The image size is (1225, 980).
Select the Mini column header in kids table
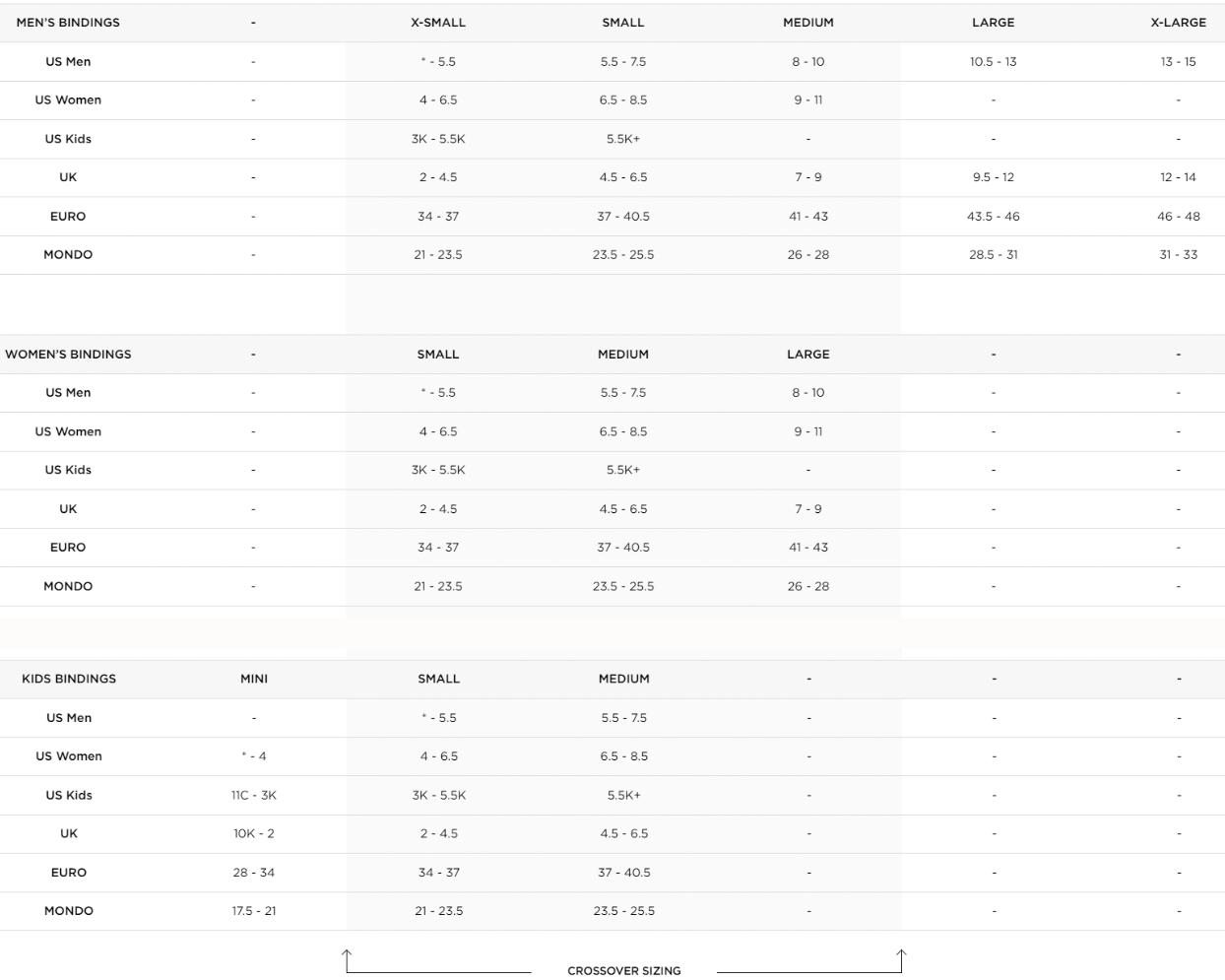(x=254, y=679)
